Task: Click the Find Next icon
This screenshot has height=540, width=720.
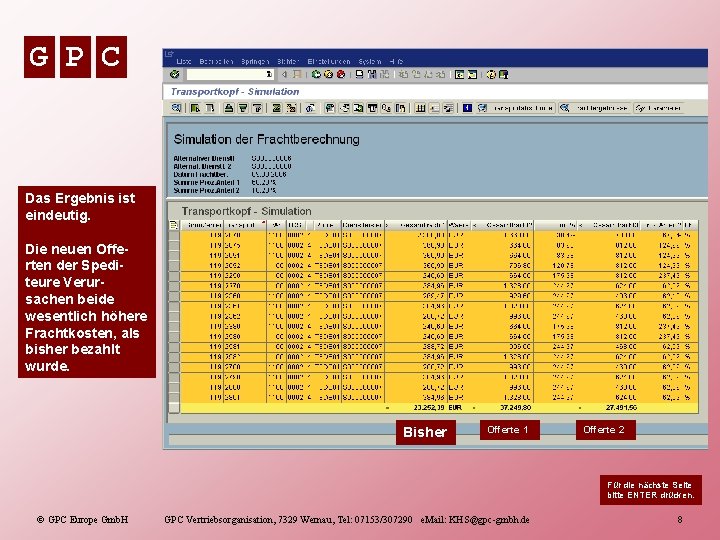Action: [x=384, y=74]
